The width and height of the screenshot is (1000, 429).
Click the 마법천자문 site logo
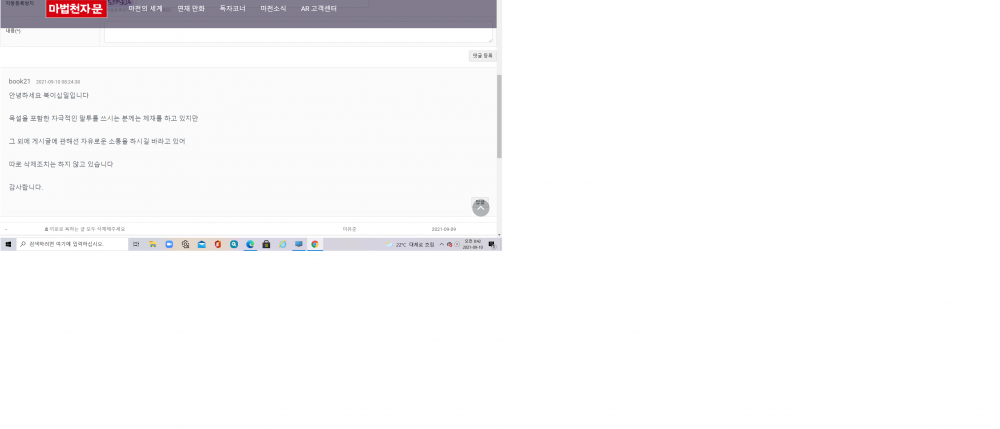point(76,9)
